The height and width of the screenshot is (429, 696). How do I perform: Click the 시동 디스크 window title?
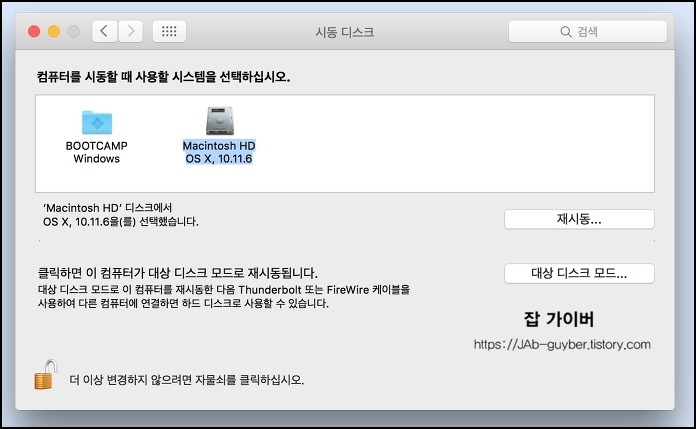point(344,32)
